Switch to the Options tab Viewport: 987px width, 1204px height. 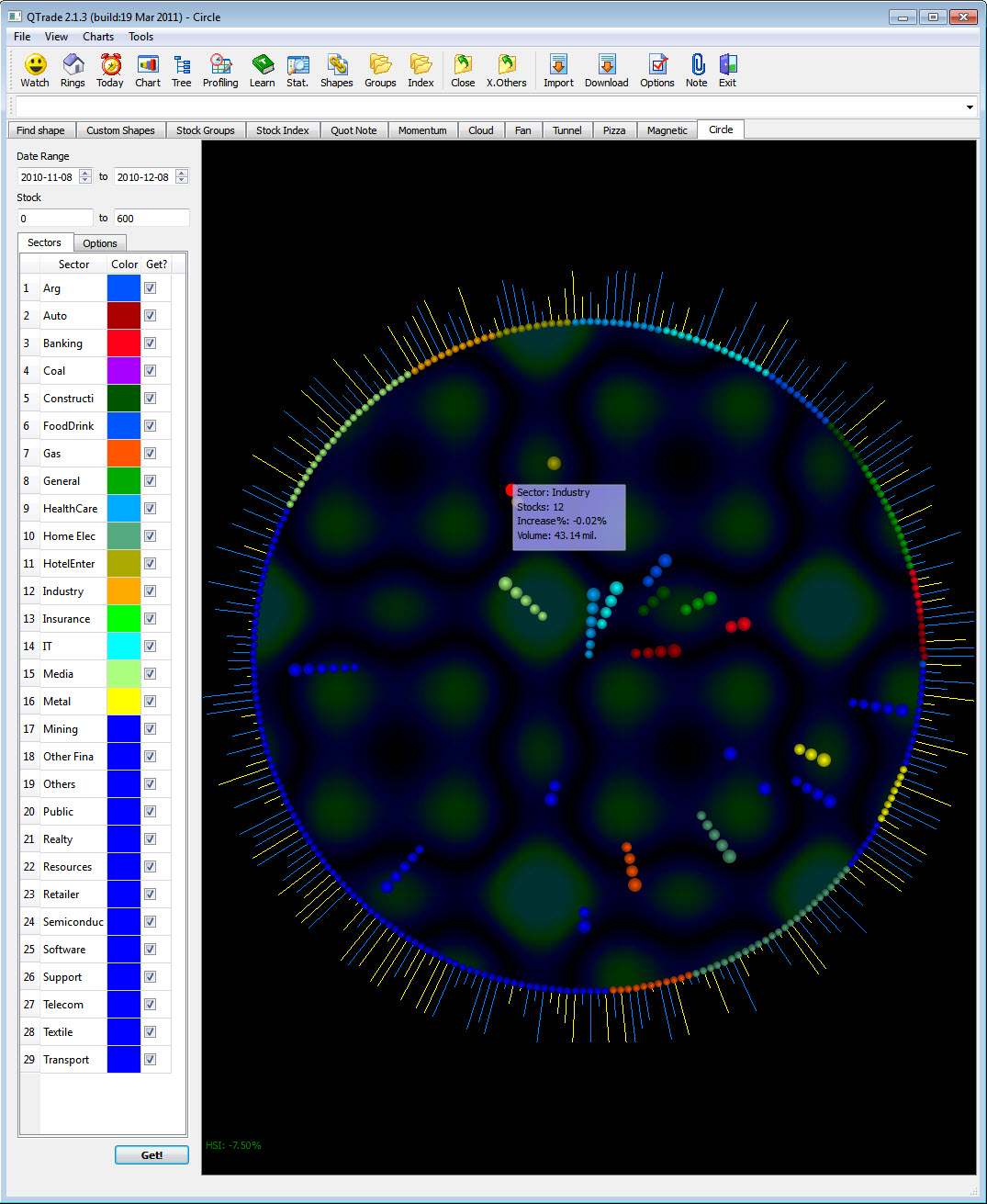pos(99,242)
